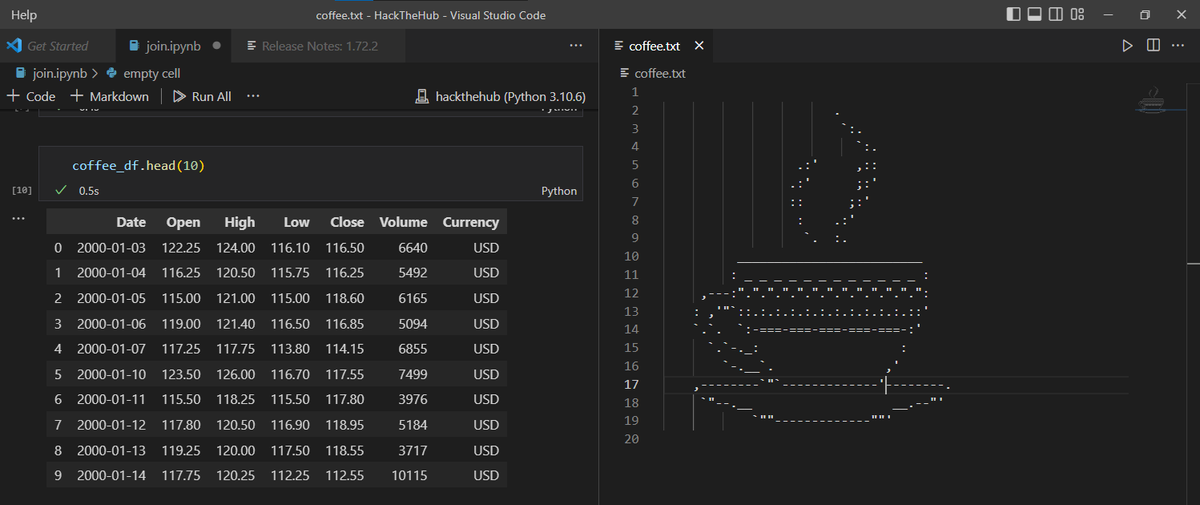This screenshot has height=505, width=1200.
Task: Click line number 20 in coffee.txt
Action: [631, 439]
